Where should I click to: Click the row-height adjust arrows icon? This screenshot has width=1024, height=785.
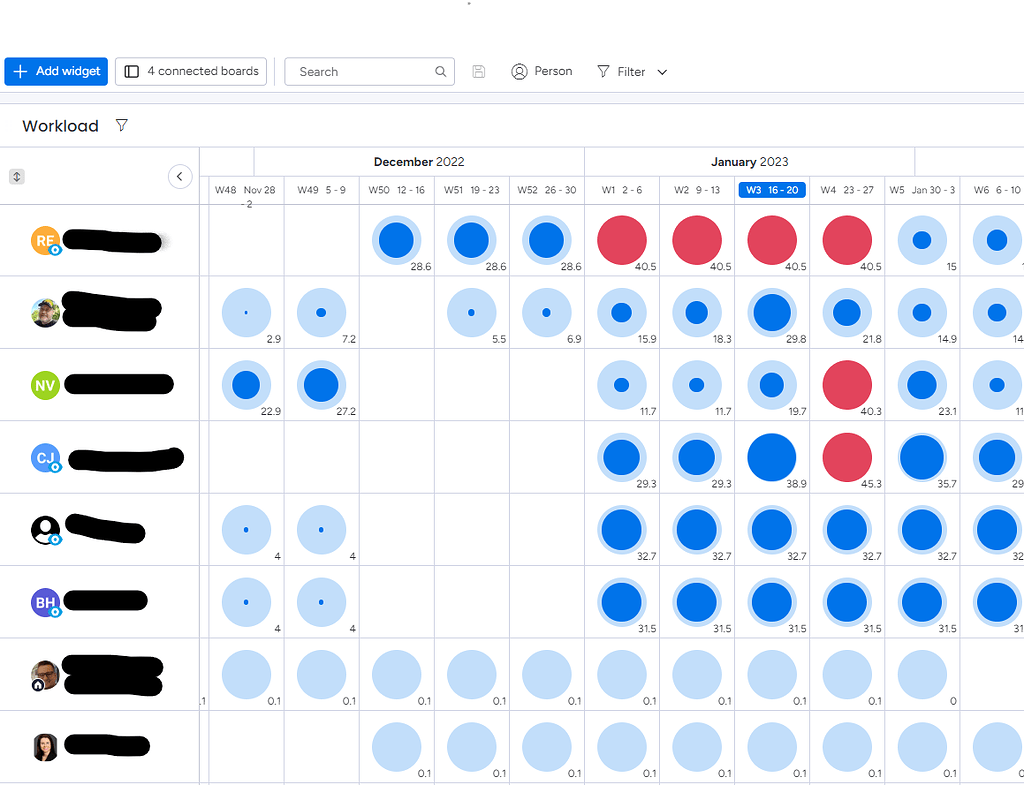coord(17,176)
